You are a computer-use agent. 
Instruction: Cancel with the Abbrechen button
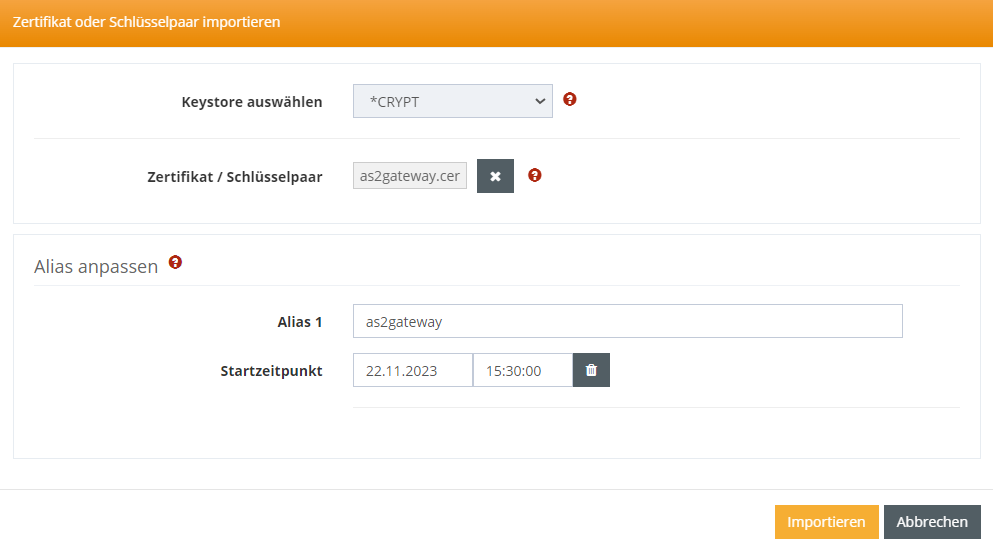tap(932, 522)
